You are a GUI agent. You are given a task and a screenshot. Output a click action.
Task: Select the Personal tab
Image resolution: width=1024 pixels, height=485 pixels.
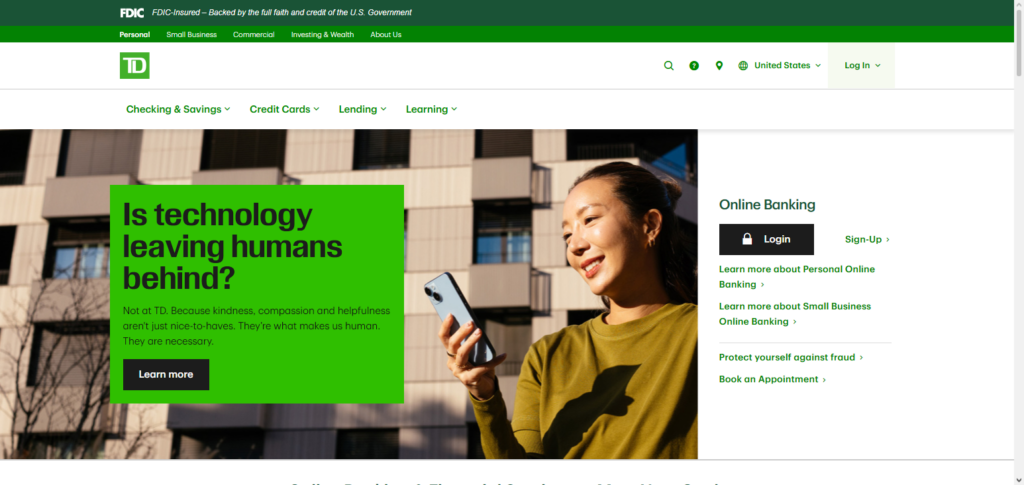coord(135,35)
